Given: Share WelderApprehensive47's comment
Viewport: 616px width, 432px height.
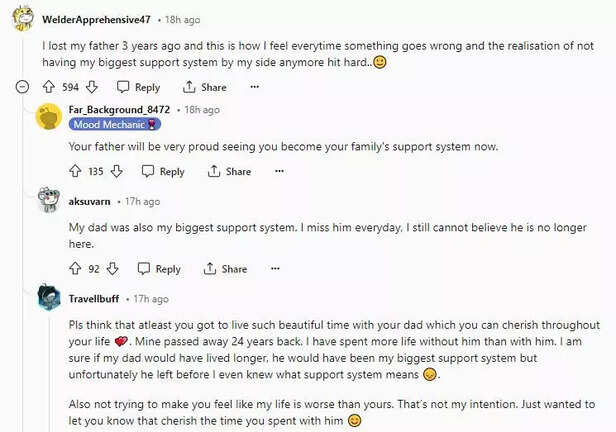Looking at the screenshot, I should 204,87.
